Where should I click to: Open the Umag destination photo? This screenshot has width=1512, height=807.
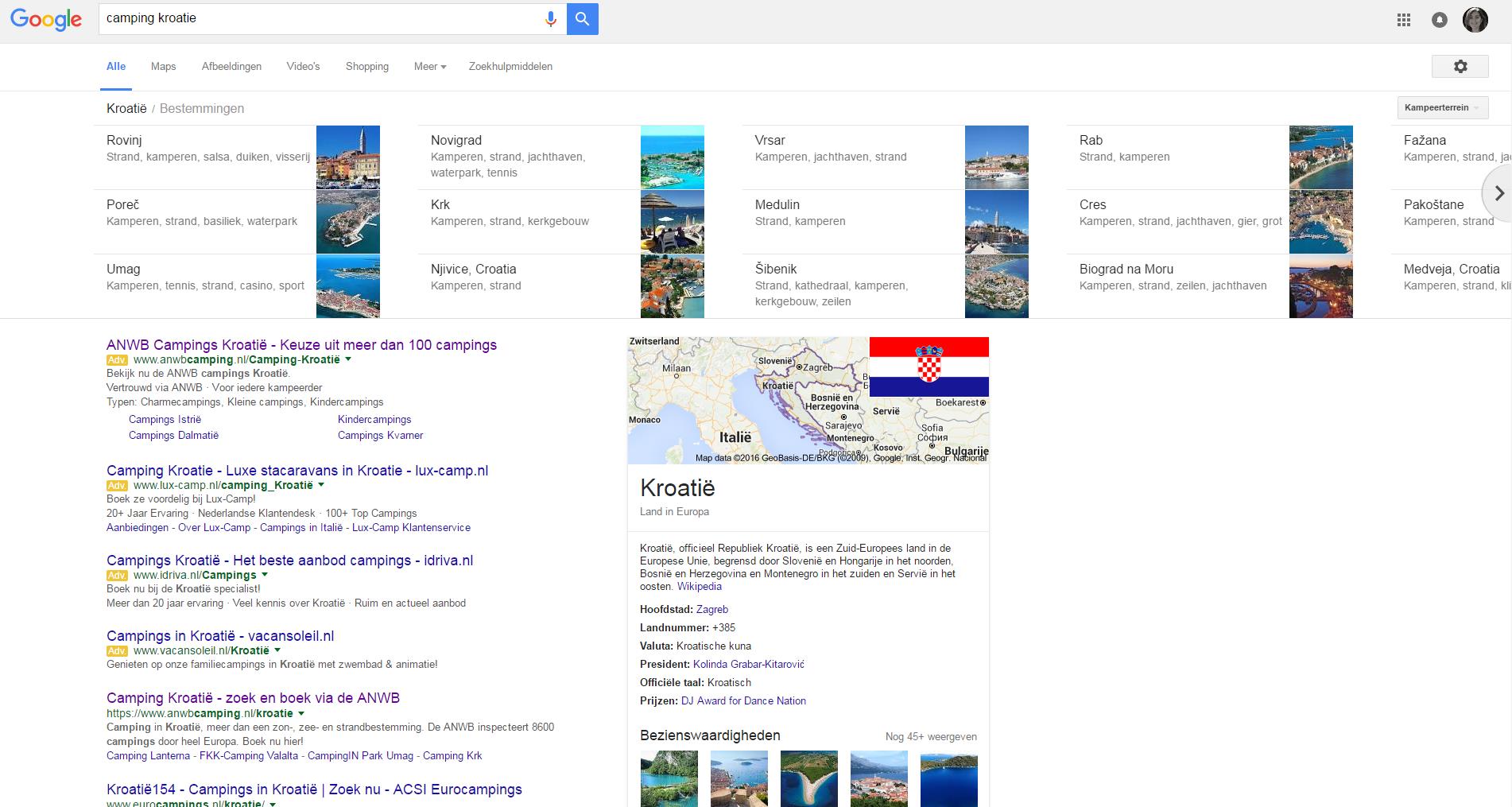348,285
